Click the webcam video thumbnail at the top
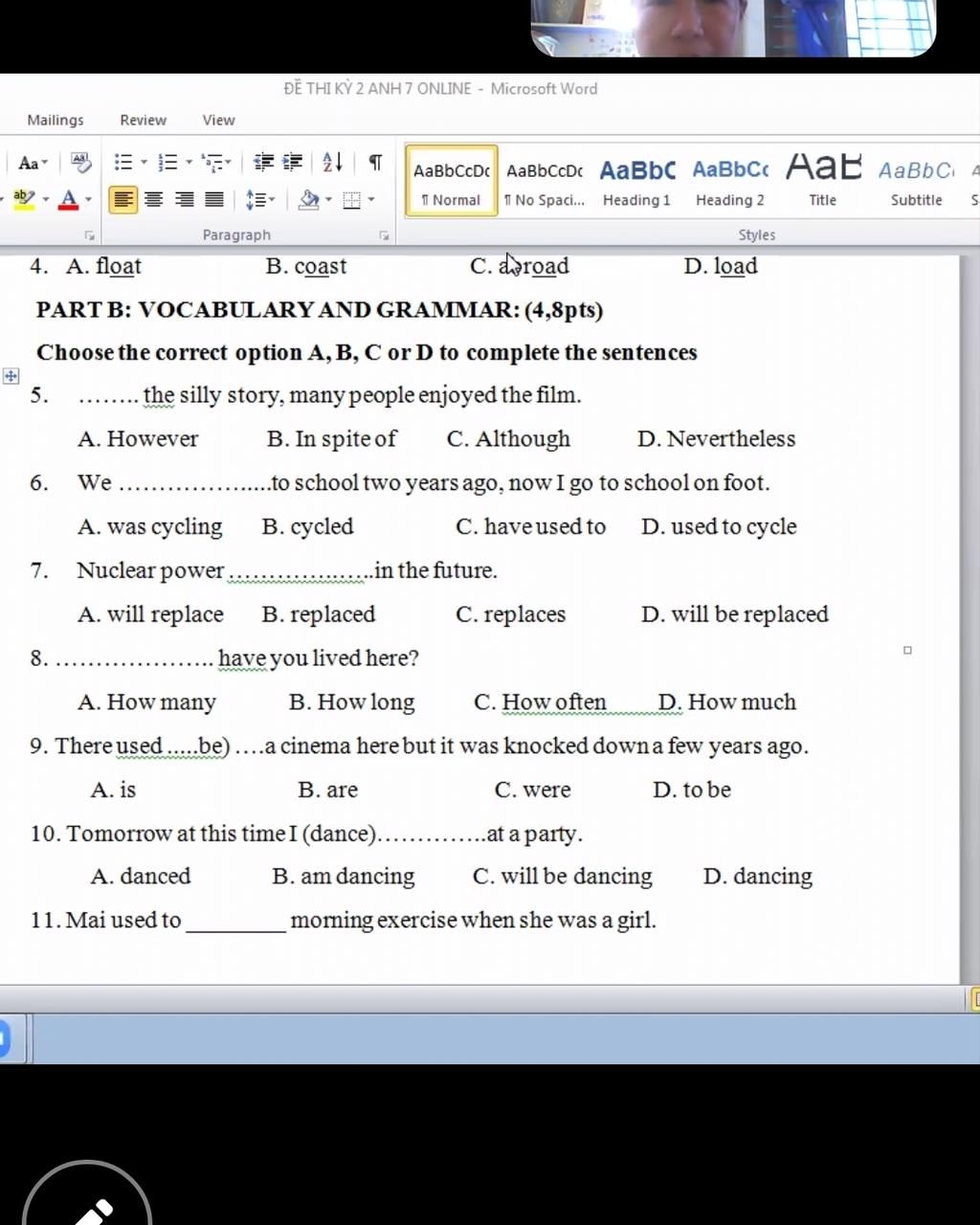Image resolution: width=980 pixels, height=1225 pixels. pyautogui.click(x=733, y=28)
